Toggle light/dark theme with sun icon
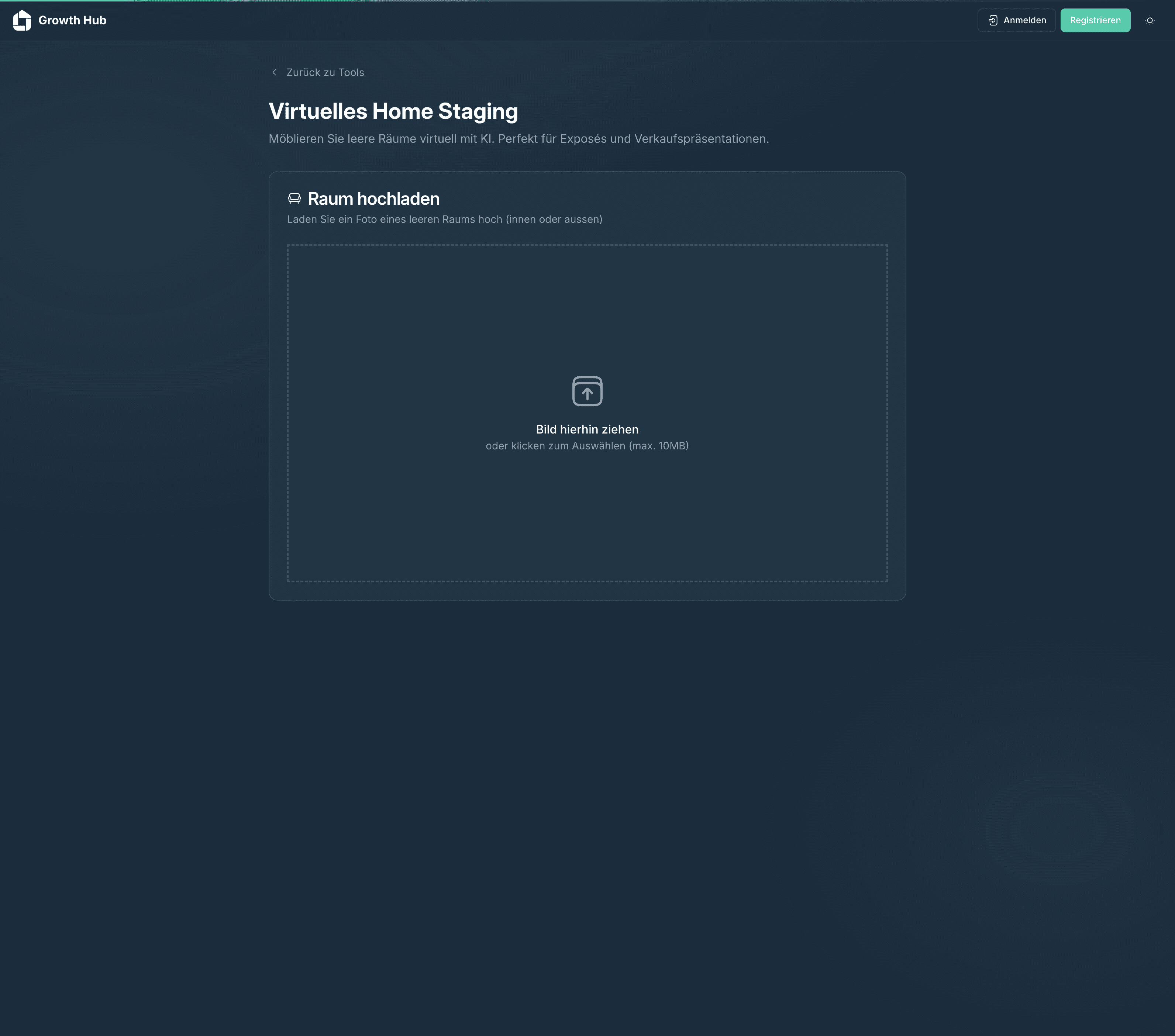1175x1036 pixels. click(x=1149, y=20)
